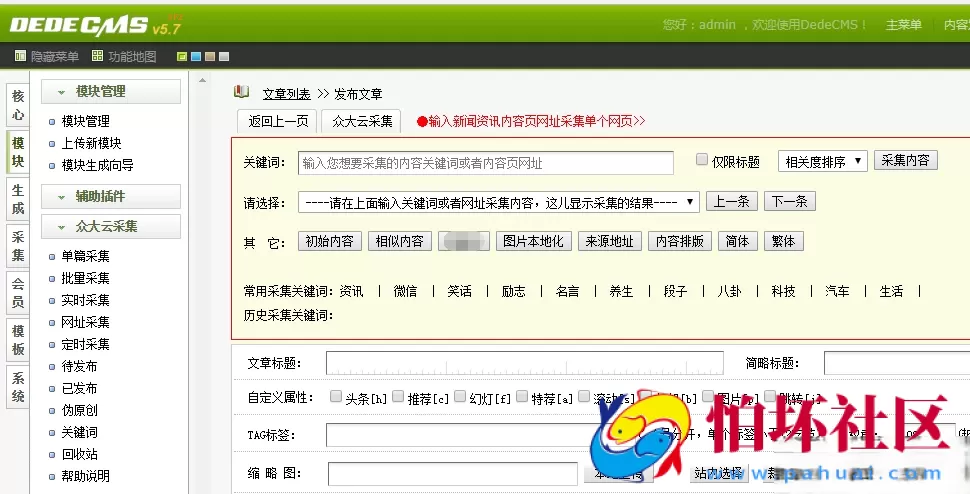Click the 简体 button

tap(738, 241)
